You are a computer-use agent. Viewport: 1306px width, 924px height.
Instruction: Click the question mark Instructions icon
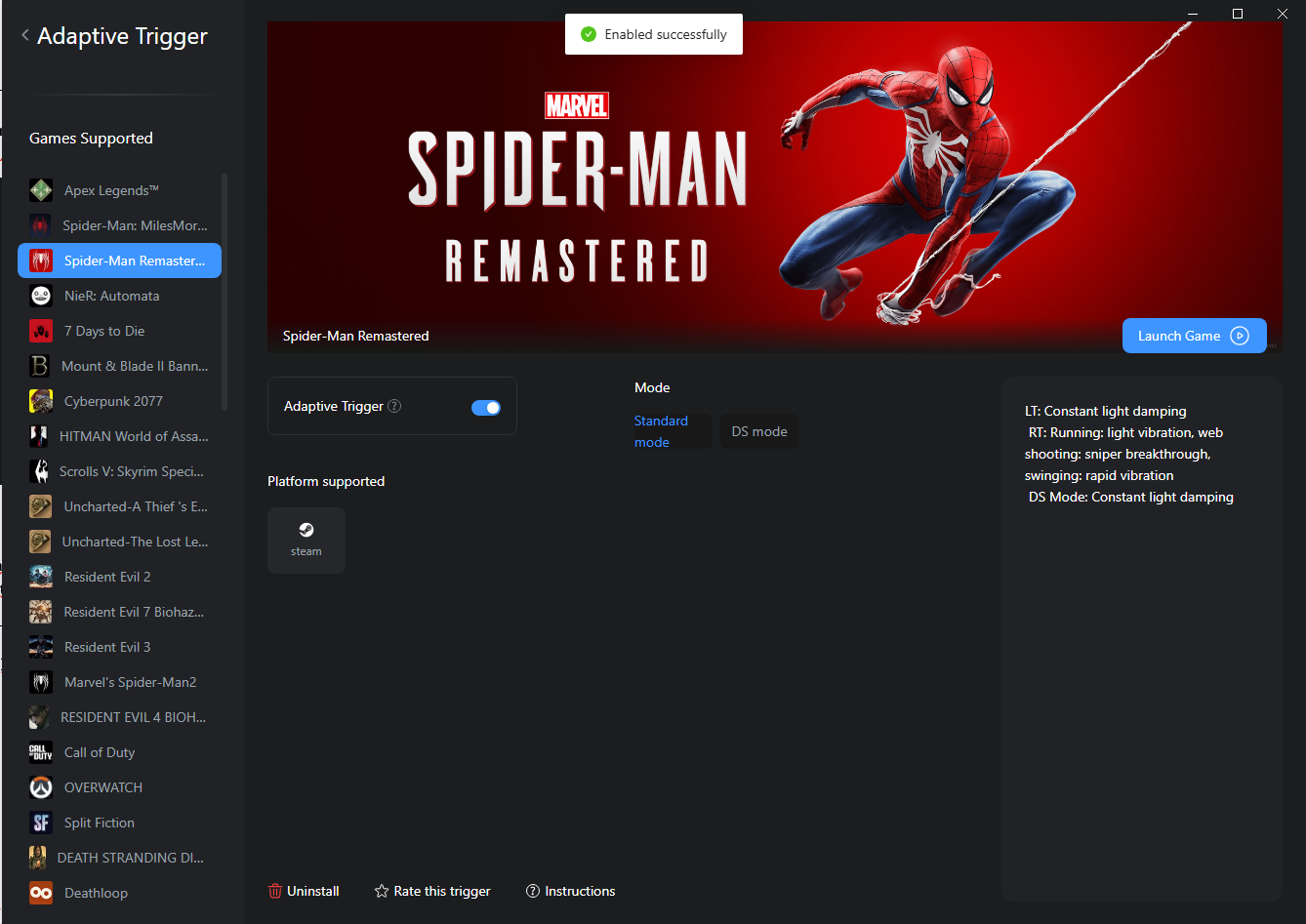click(533, 891)
